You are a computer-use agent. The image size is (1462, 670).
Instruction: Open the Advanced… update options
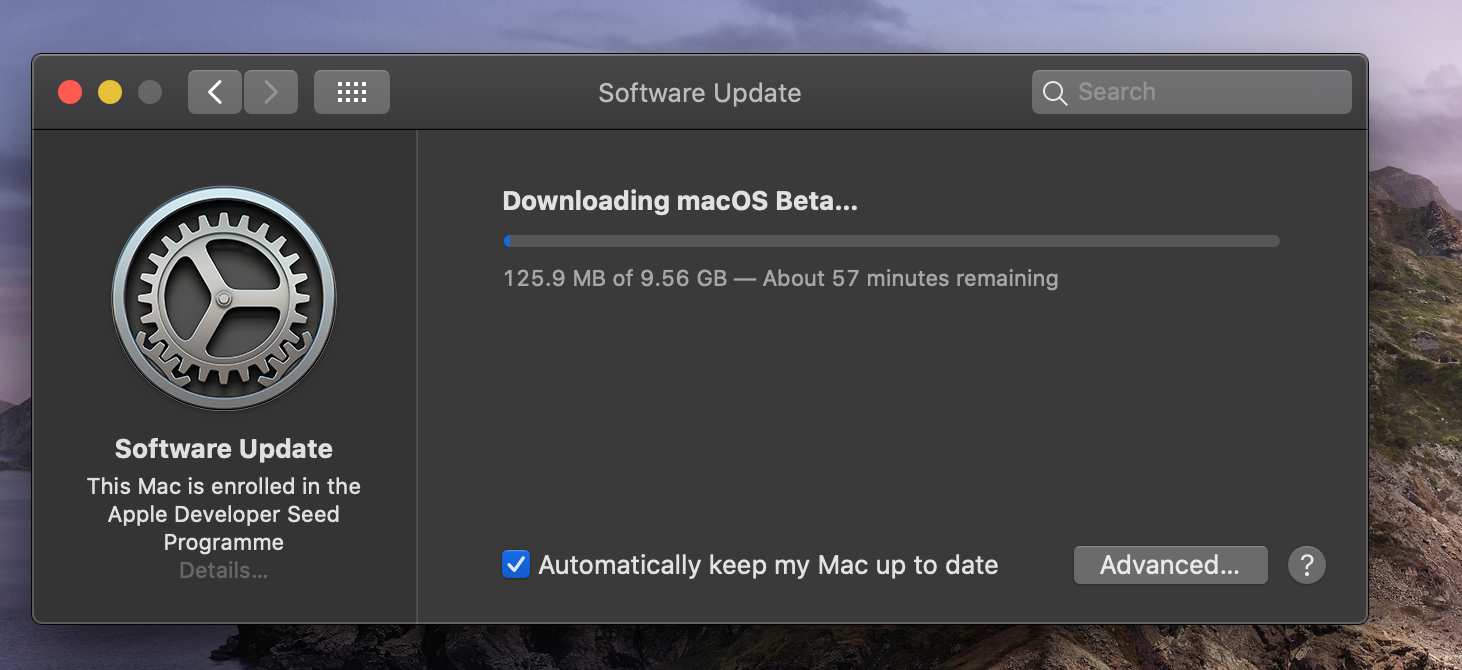(1170, 565)
